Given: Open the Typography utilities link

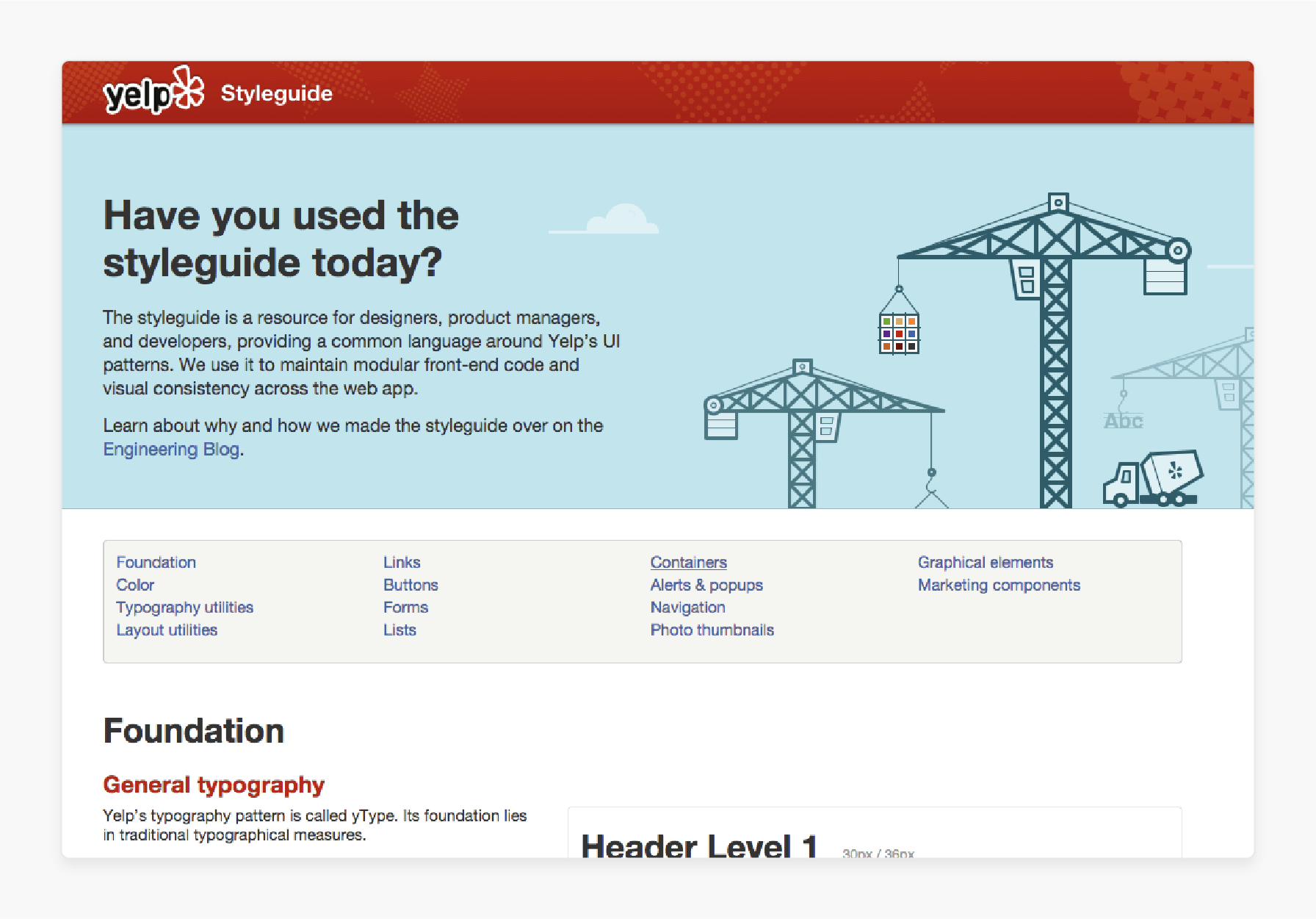Looking at the screenshot, I should pyautogui.click(x=185, y=608).
